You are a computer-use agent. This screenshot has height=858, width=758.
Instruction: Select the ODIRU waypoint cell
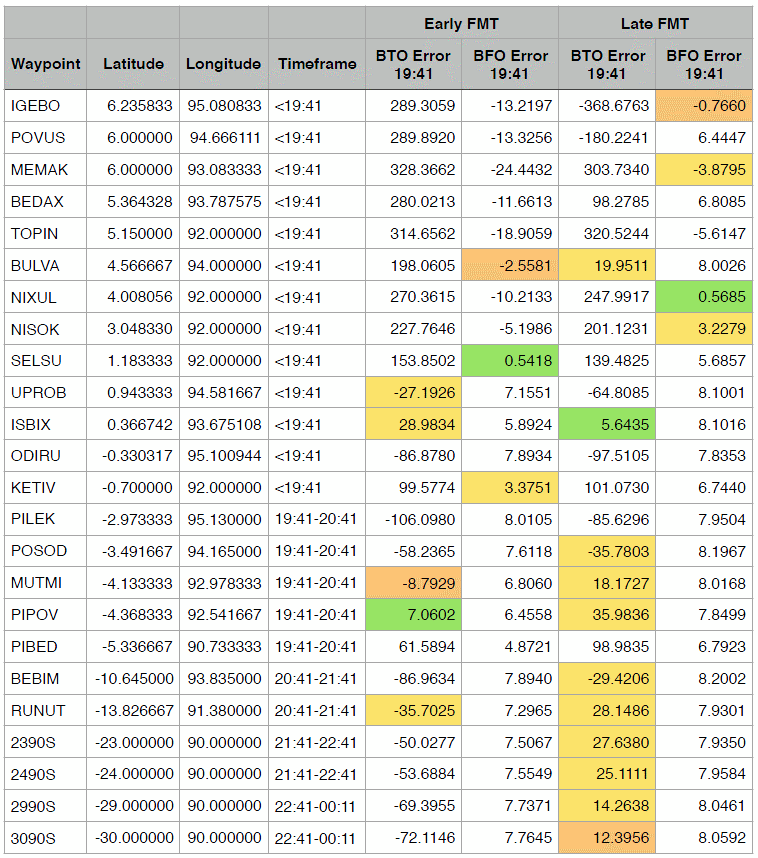pyautogui.click(x=45, y=456)
